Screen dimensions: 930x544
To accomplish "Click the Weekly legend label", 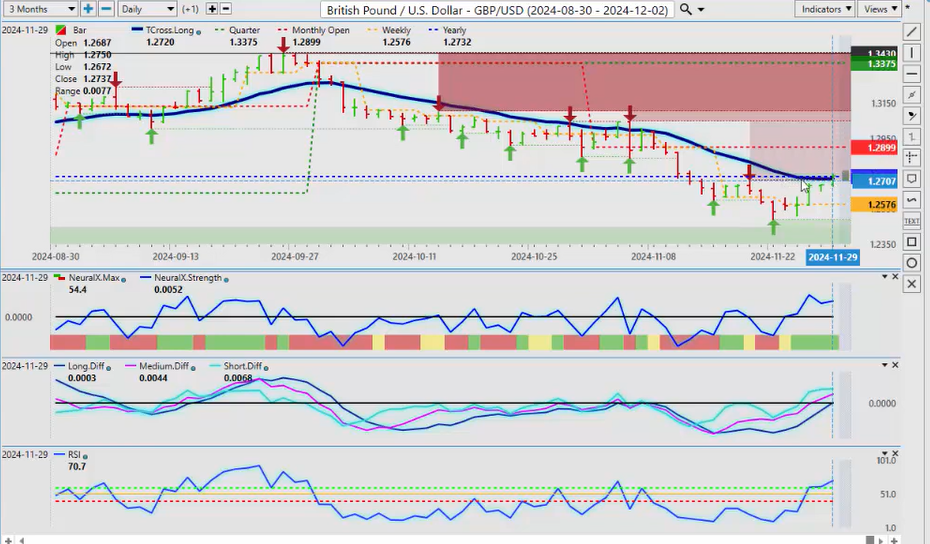I will (x=396, y=30).
